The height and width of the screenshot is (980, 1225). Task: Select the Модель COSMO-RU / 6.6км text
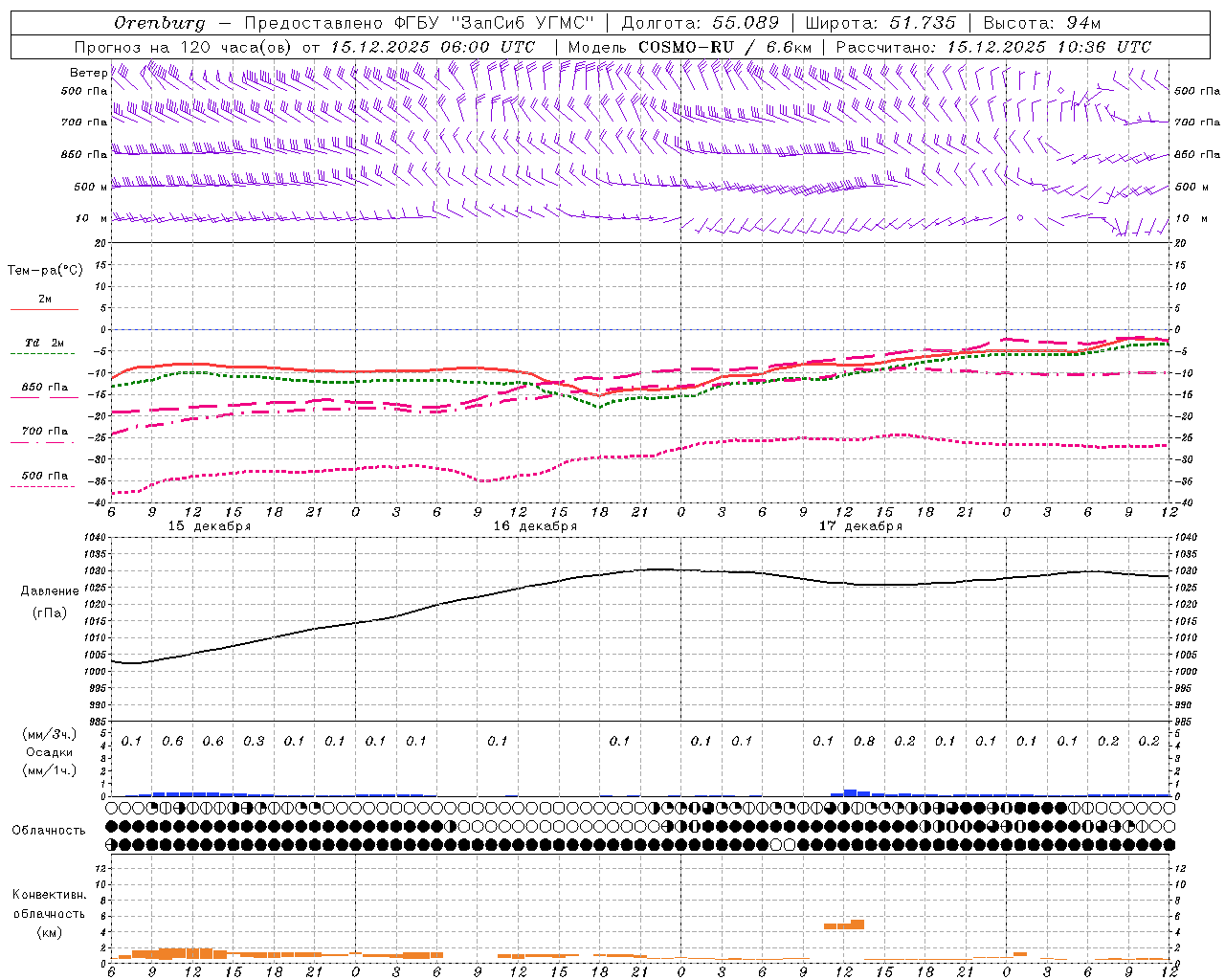690,47
